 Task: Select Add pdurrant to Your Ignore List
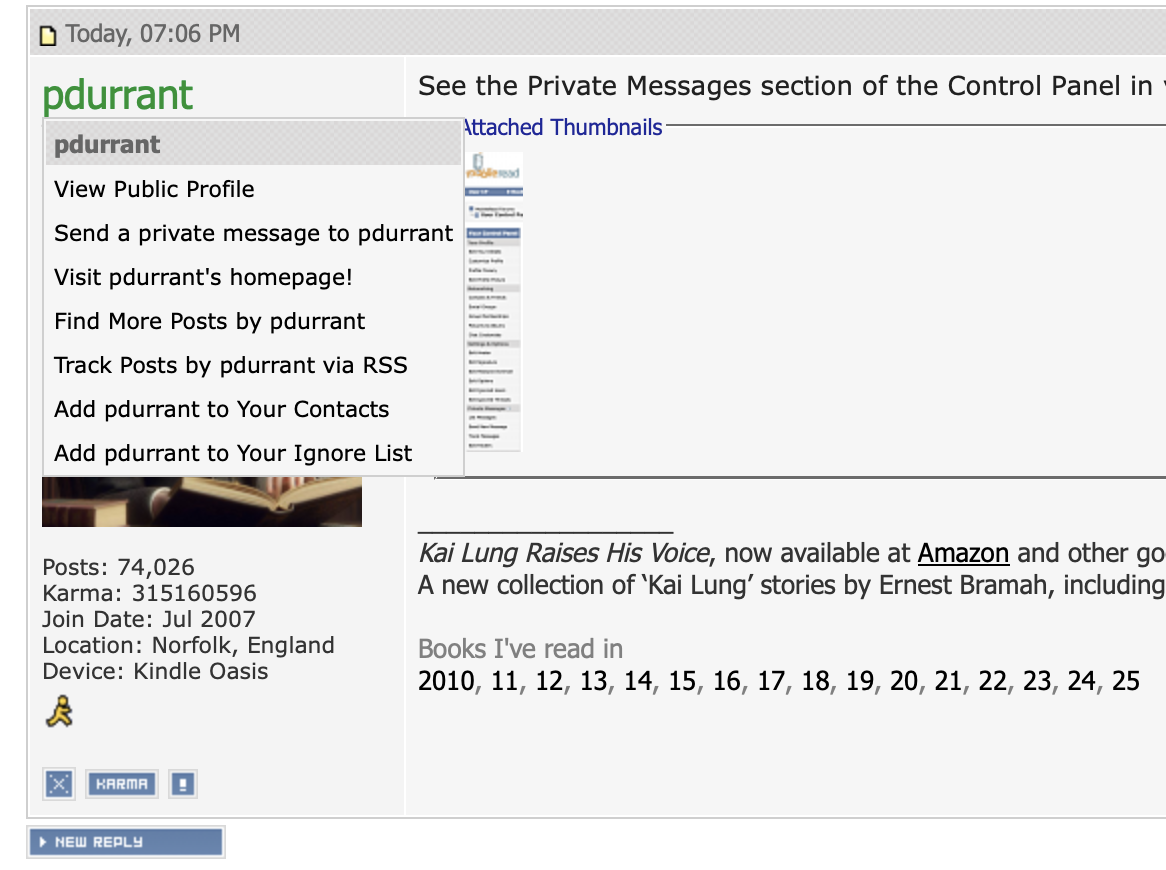(x=233, y=453)
